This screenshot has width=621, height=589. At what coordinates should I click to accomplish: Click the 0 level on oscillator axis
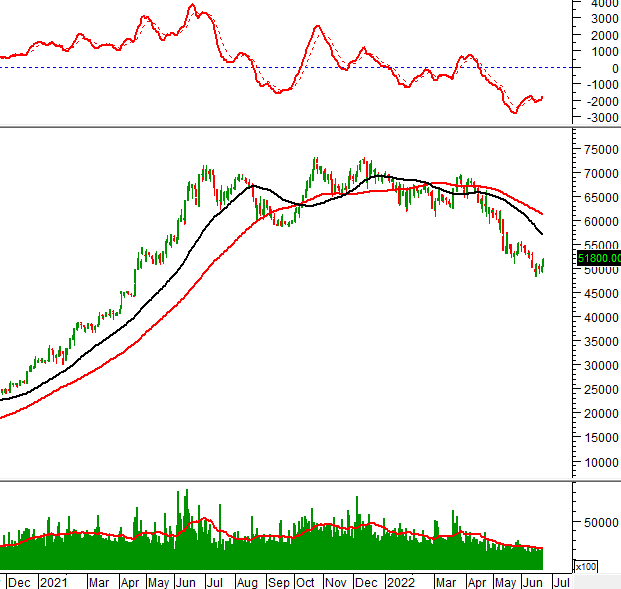[610, 68]
